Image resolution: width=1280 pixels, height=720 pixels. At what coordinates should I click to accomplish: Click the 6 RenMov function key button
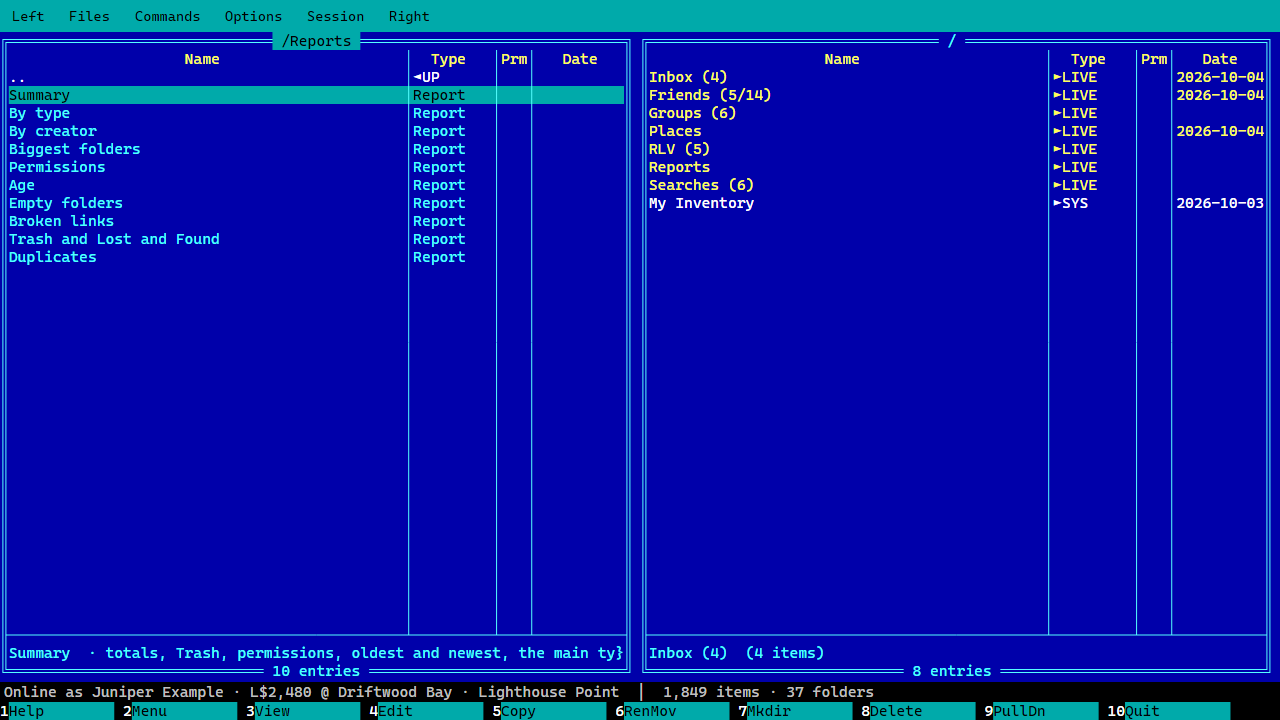tap(672, 711)
